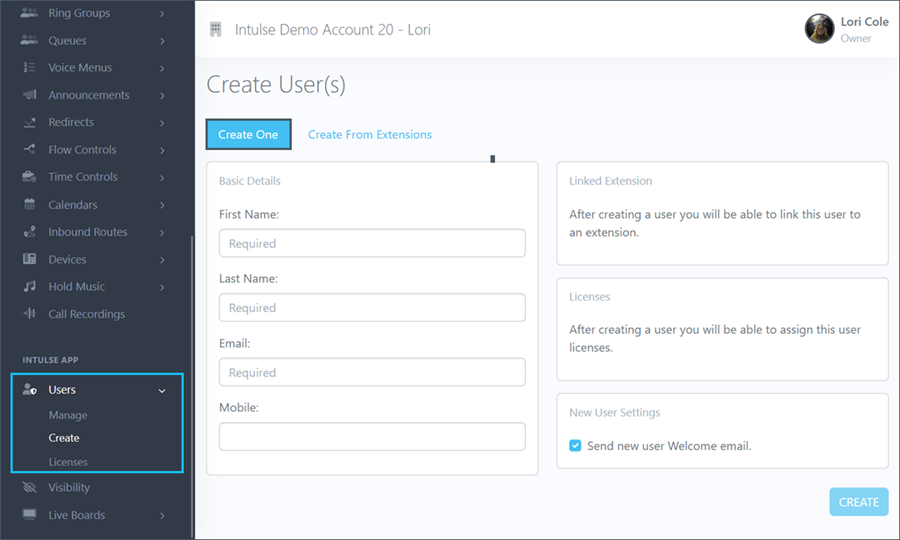Uncheck Send new user Welcome email

tap(575, 446)
